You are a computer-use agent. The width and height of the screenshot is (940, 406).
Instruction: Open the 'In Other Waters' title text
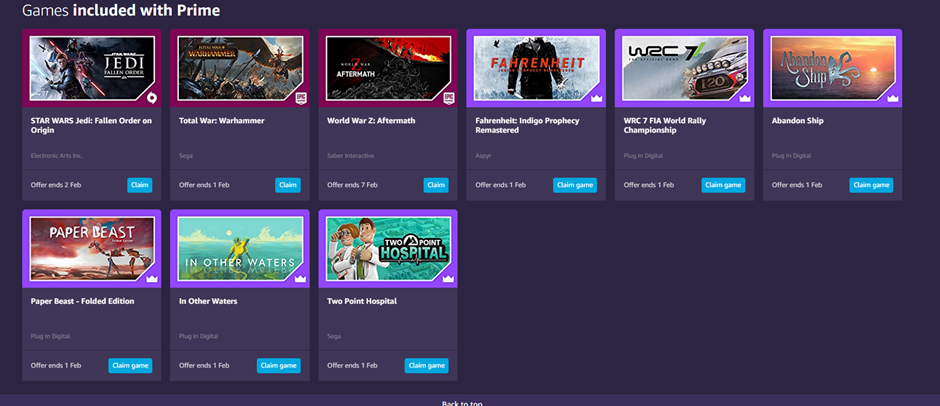(x=208, y=301)
